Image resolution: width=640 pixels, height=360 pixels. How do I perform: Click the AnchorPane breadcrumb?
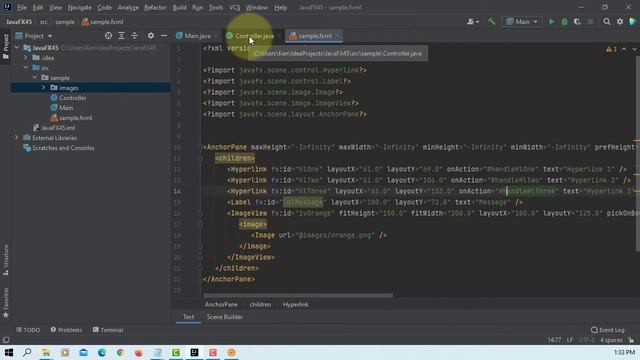(x=221, y=304)
